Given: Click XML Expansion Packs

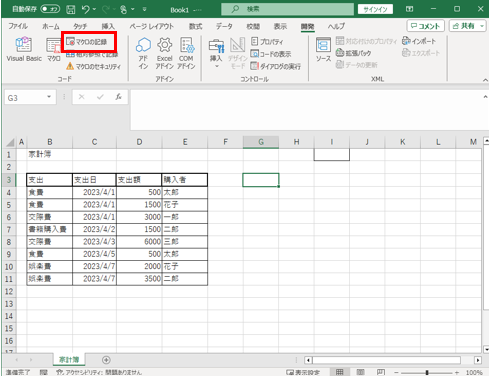Looking at the screenshot, I should tap(353, 53).
